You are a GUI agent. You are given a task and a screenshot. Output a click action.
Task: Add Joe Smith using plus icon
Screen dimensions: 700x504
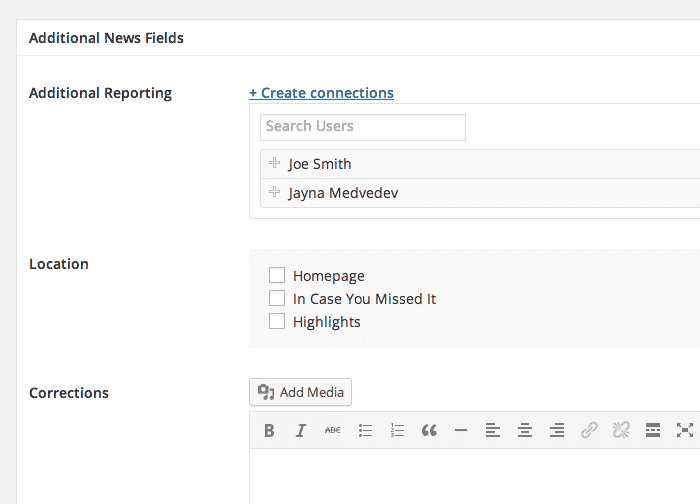(x=275, y=163)
